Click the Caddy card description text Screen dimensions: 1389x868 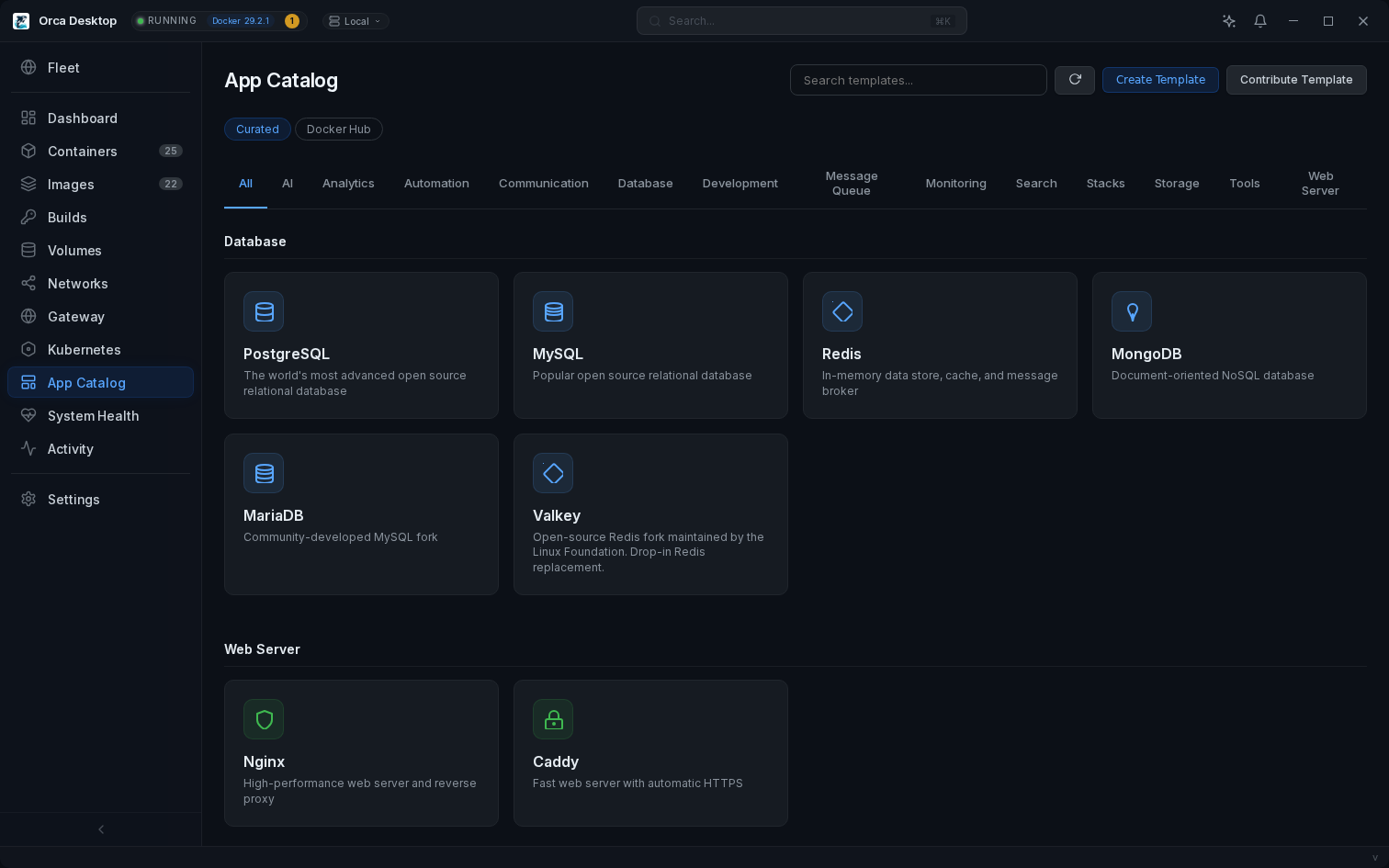638,783
